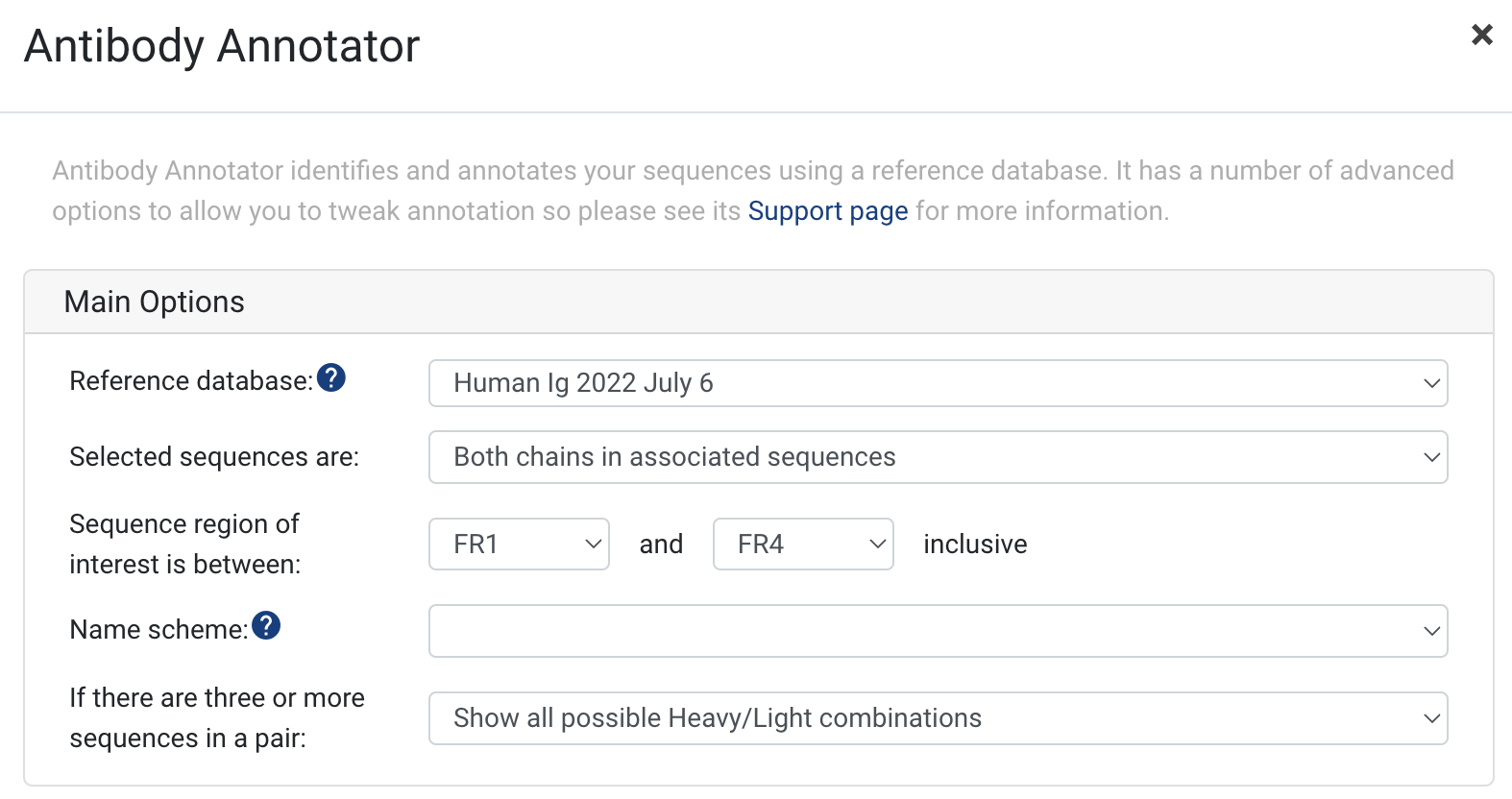Viewport: 1512px width, 799px height.
Task: Click the Reference database help icon
Action: pyautogui.click(x=331, y=378)
